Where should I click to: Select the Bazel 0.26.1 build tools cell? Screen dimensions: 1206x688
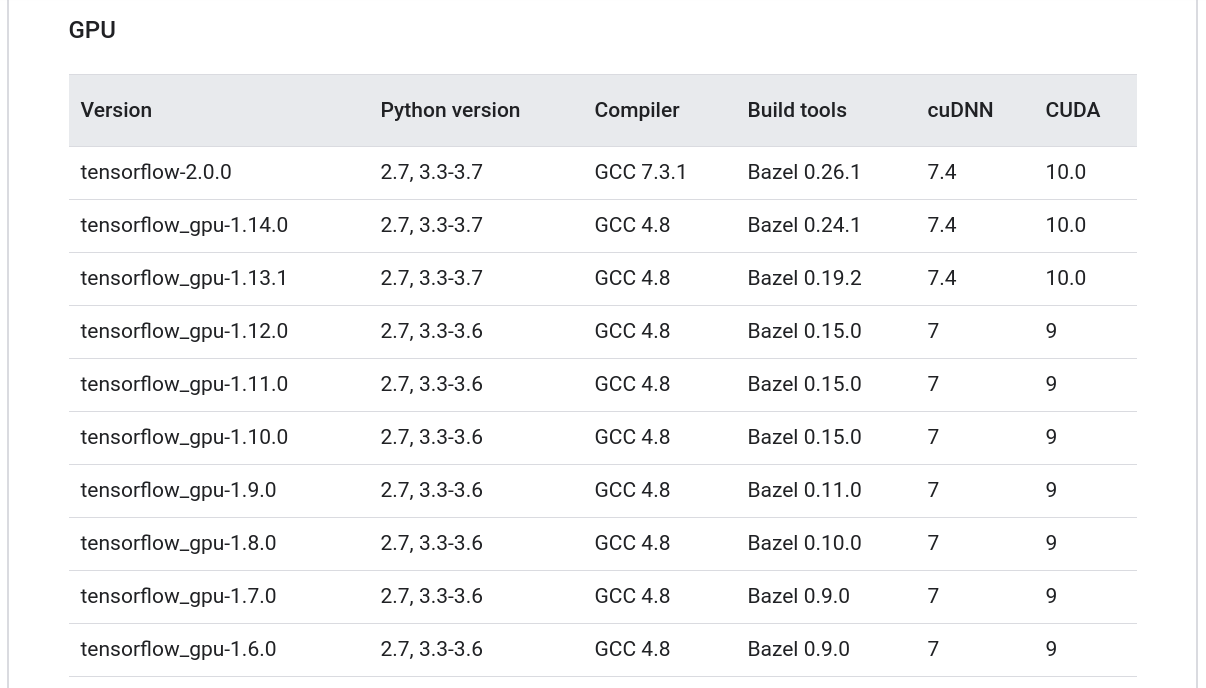[804, 172]
